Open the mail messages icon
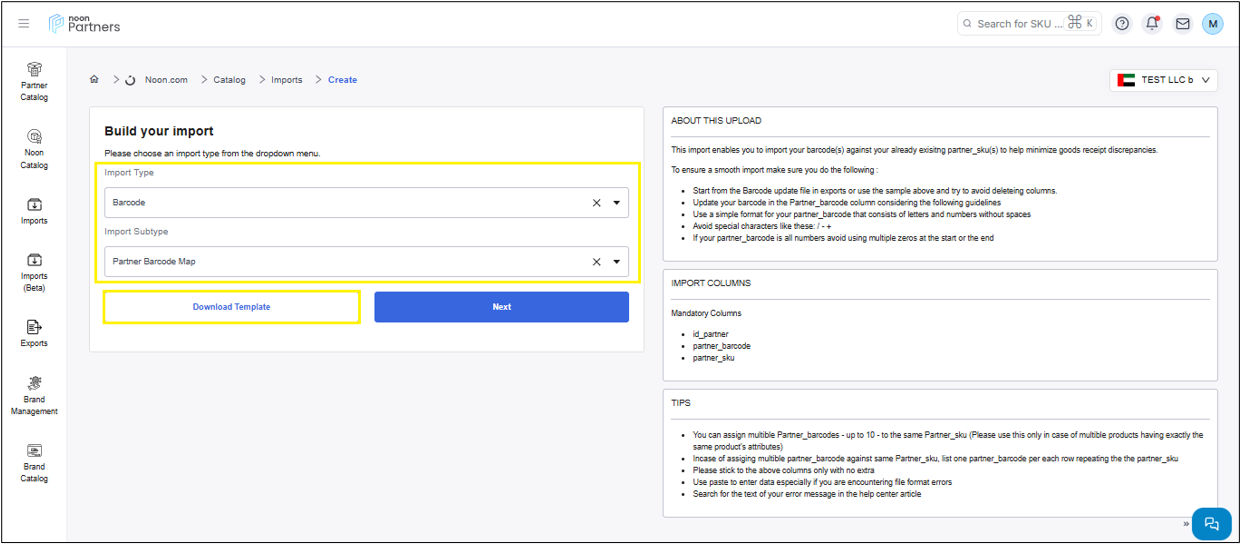Screen dimensions: 1242x545 pyautogui.click(x=1182, y=24)
